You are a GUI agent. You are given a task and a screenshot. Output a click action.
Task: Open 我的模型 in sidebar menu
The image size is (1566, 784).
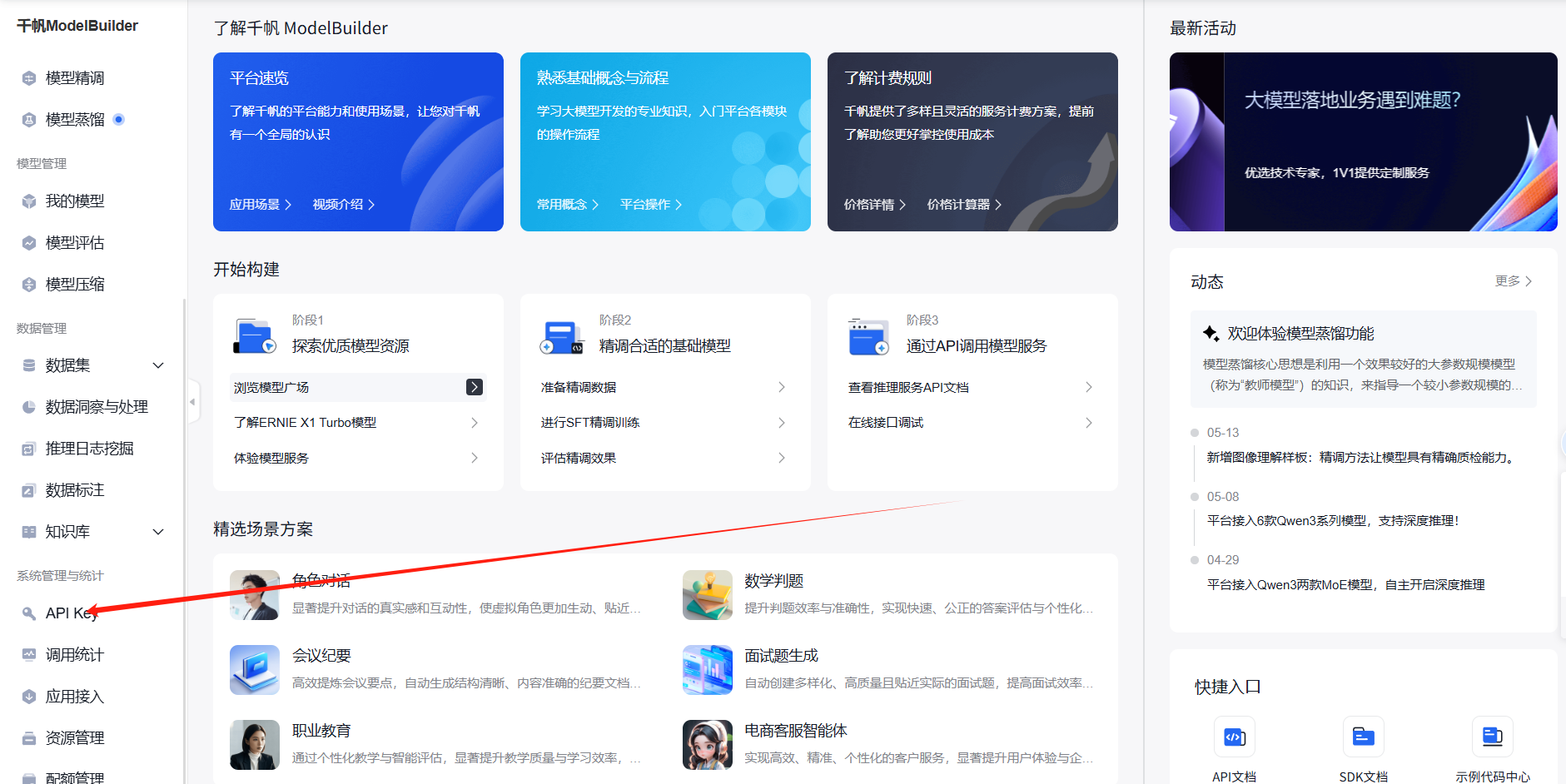coord(74,201)
